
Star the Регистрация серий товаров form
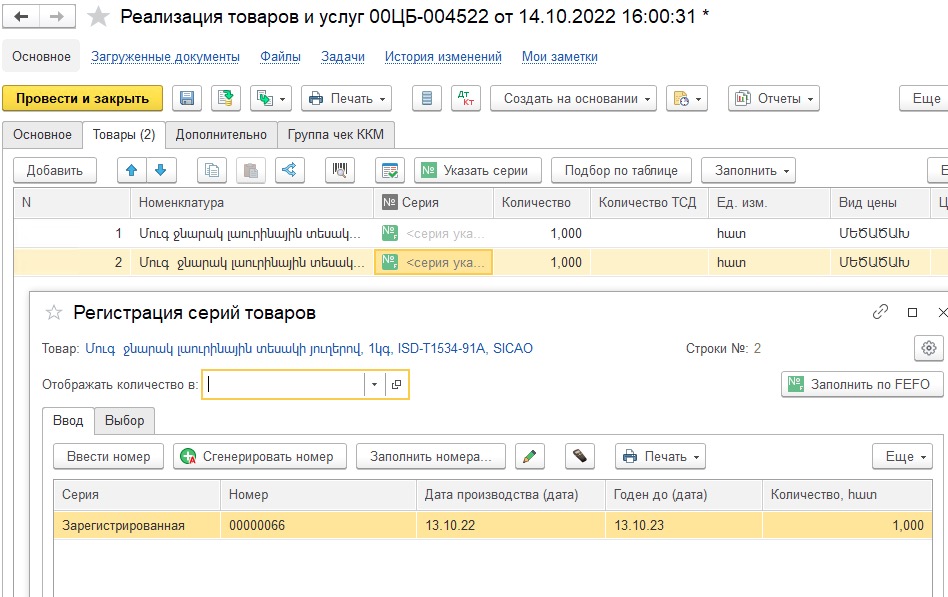point(54,313)
